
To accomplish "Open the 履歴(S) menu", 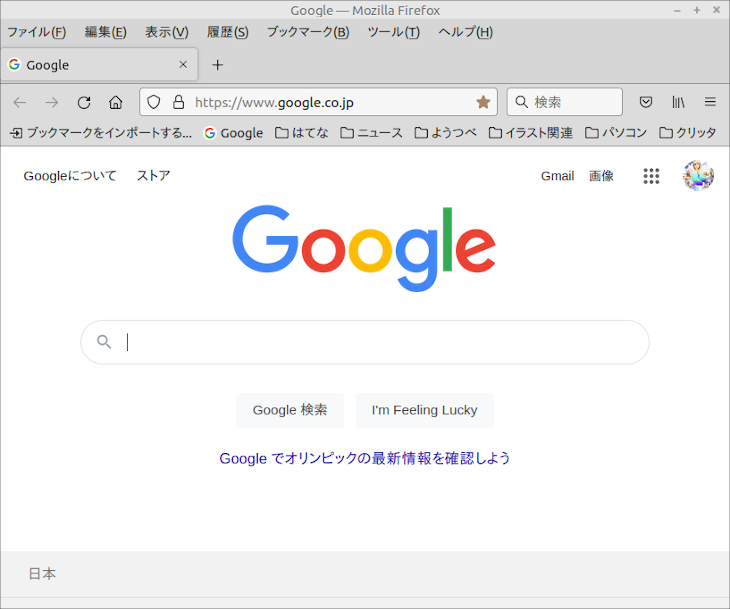I will pyautogui.click(x=228, y=32).
